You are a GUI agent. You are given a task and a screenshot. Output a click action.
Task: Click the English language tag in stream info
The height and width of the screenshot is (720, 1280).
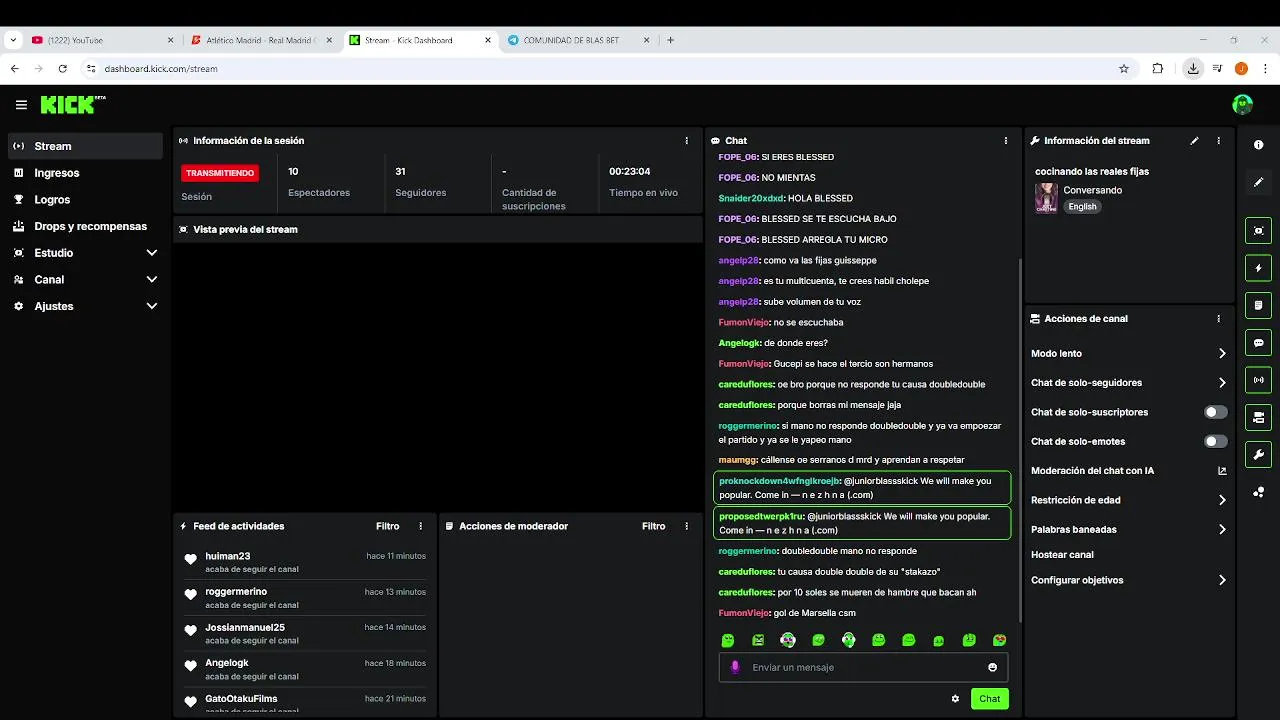coord(1082,207)
